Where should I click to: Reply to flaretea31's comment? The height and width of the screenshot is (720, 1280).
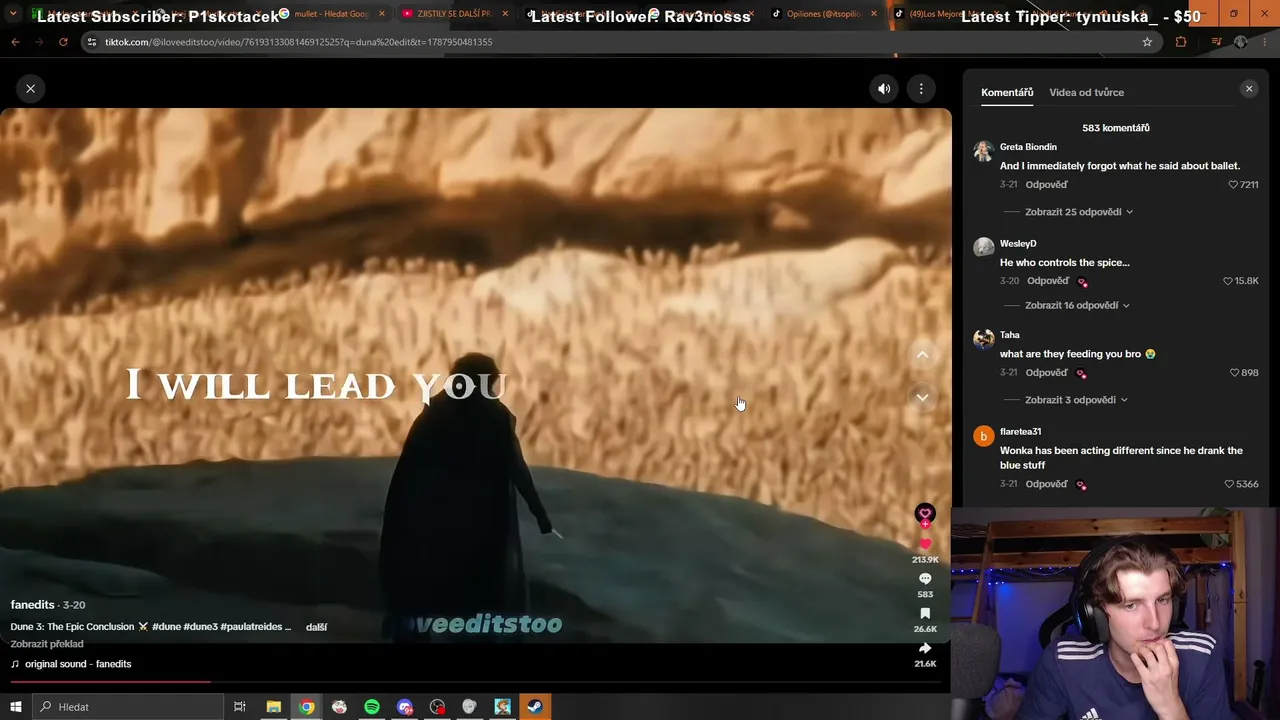(x=1046, y=484)
